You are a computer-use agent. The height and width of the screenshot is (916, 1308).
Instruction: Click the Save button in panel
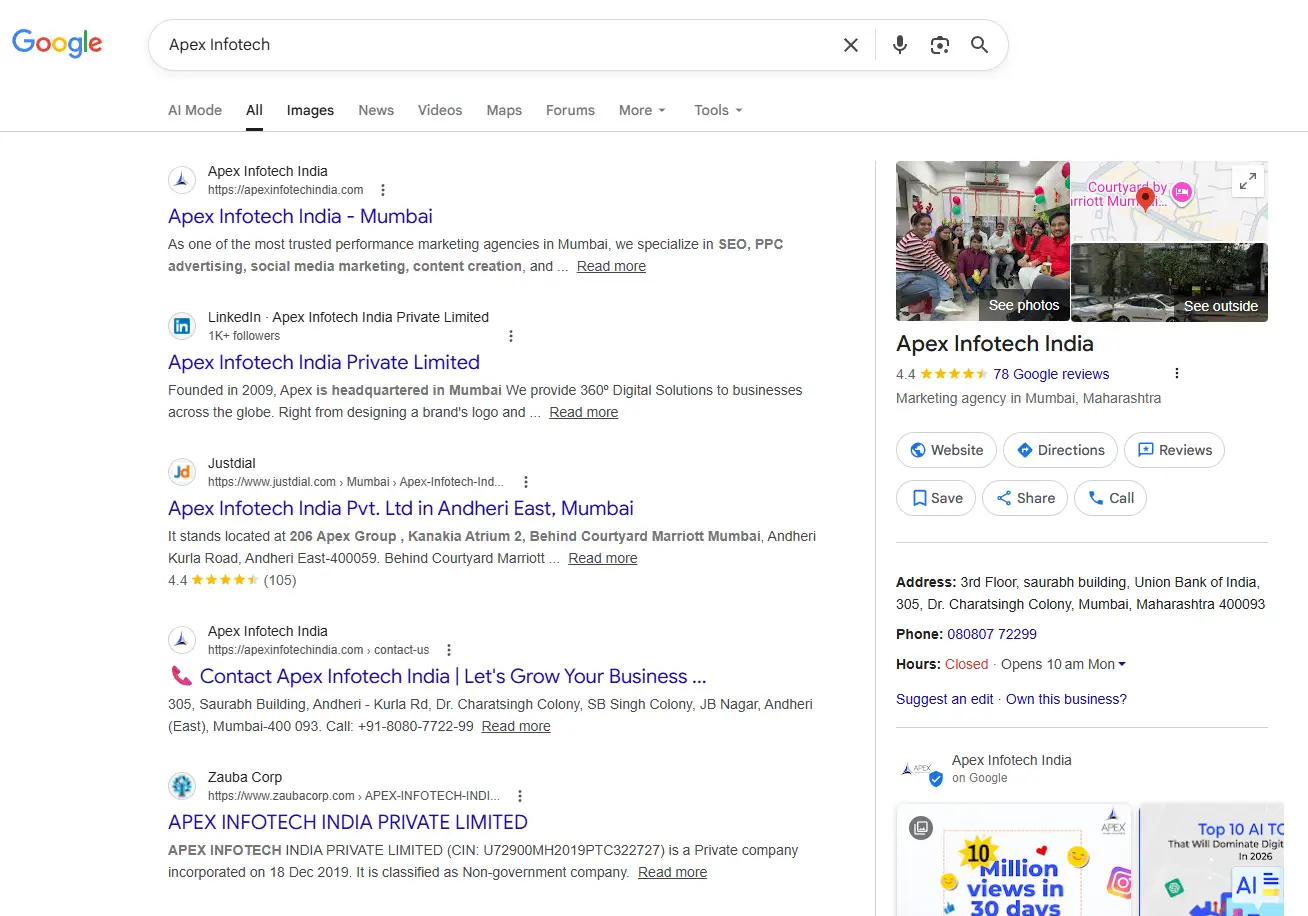click(936, 498)
